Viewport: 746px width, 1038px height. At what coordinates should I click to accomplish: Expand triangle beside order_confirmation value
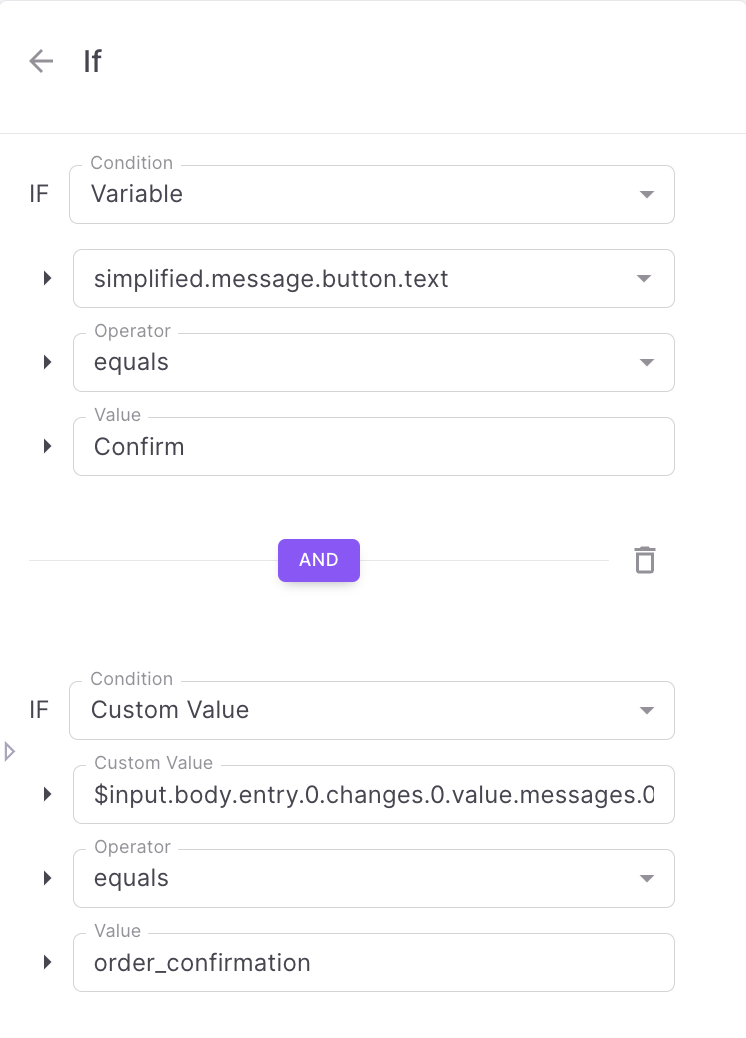click(47, 962)
